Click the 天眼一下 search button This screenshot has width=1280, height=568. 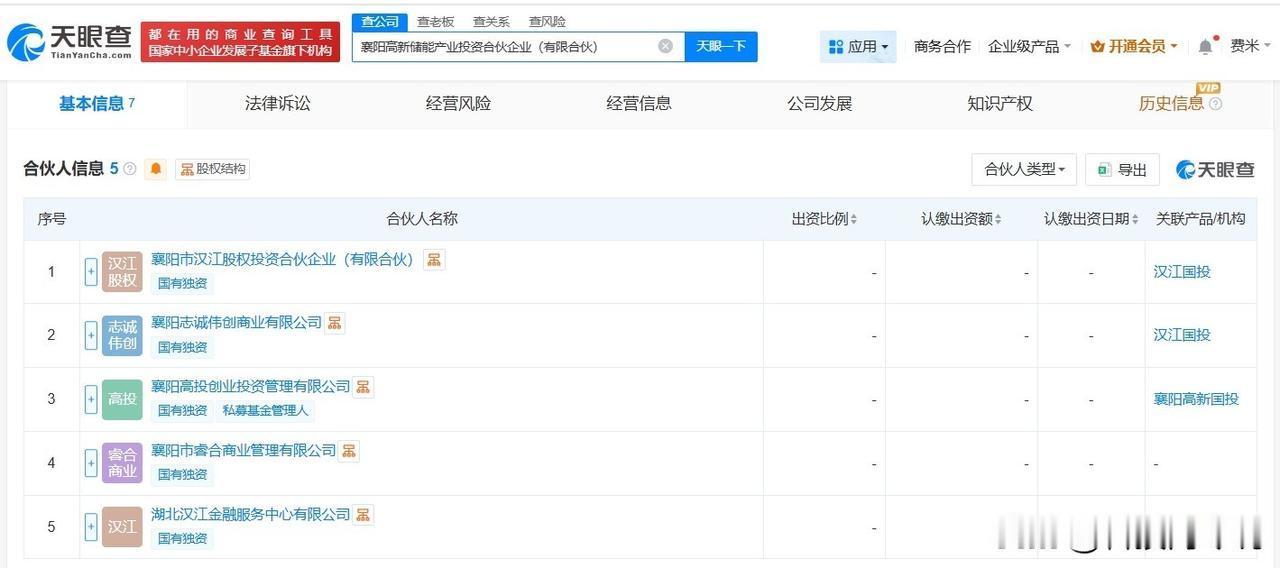click(721, 46)
